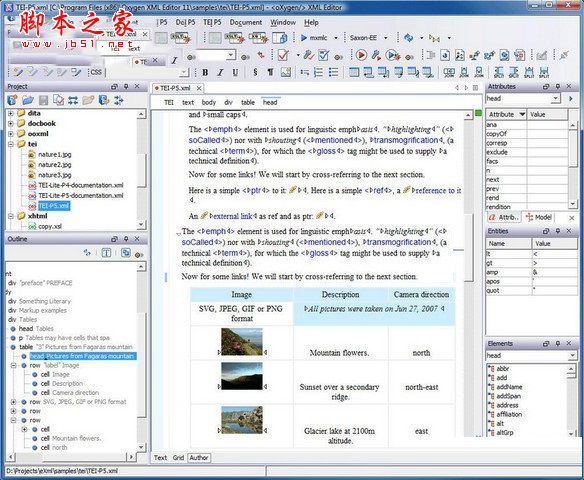The image size is (584, 480).
Task: Select the TEI-P5.xml editor tab
Action: (178, 88)
